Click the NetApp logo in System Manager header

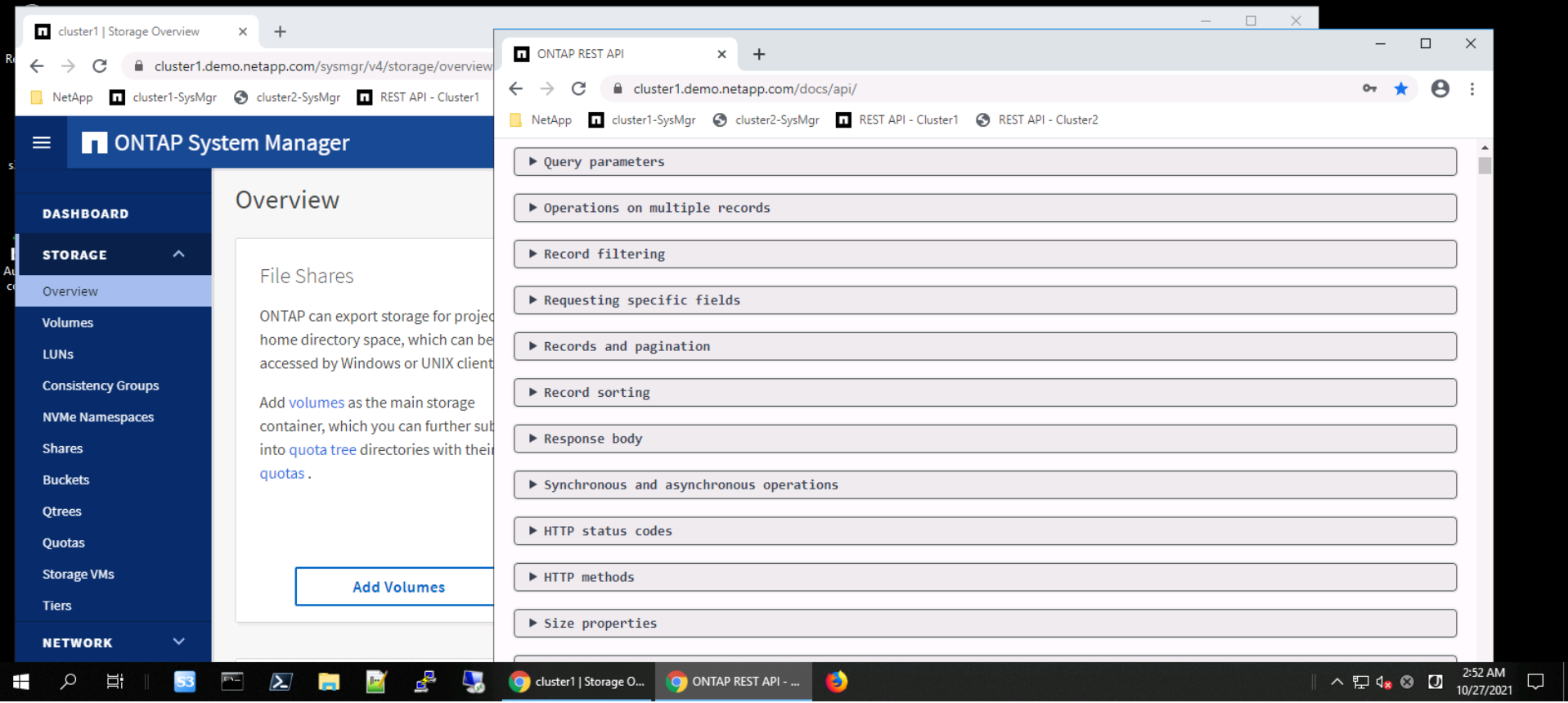pyautogui.click(x=94, y=143)
